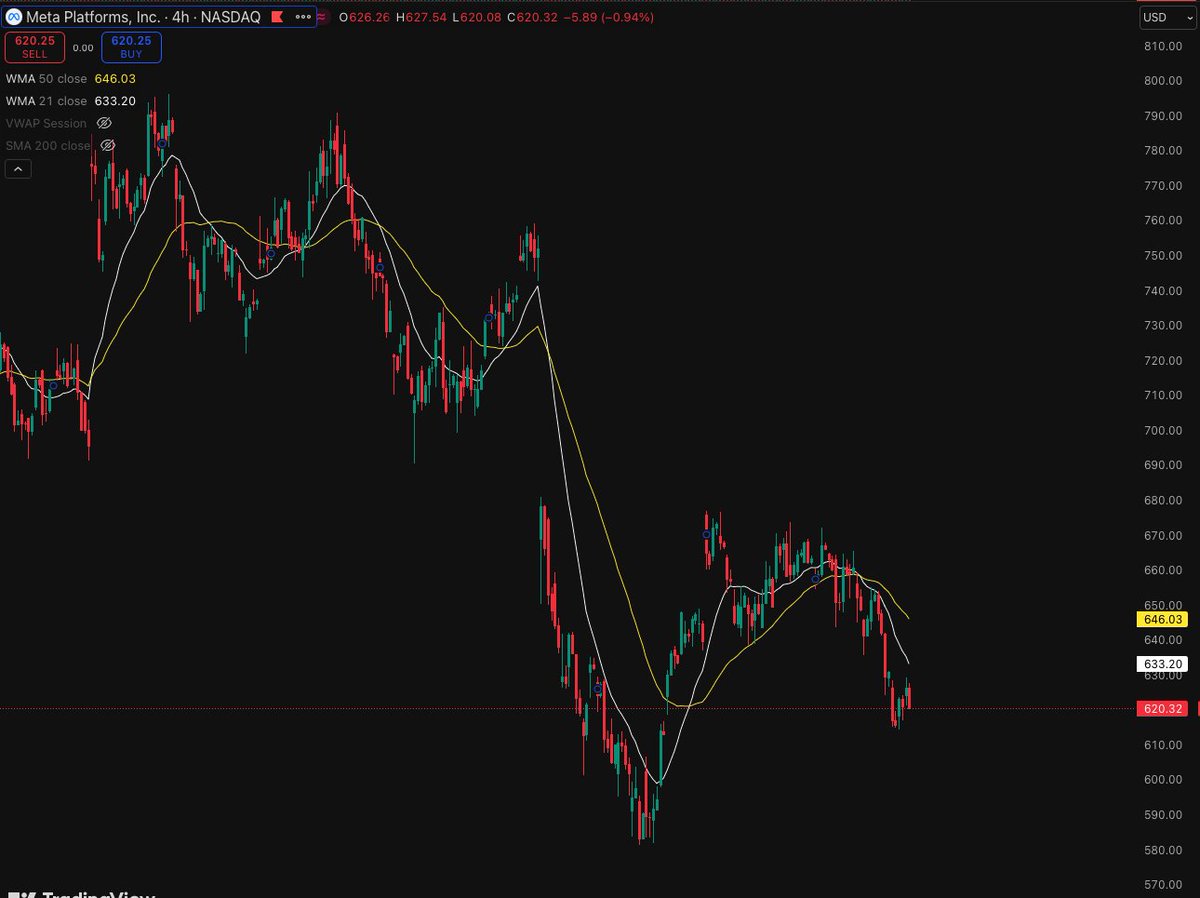Viewport: 1200px width, 898px height.
Task: Click 580.00 on the price axis
Action: click(1162, 850)
